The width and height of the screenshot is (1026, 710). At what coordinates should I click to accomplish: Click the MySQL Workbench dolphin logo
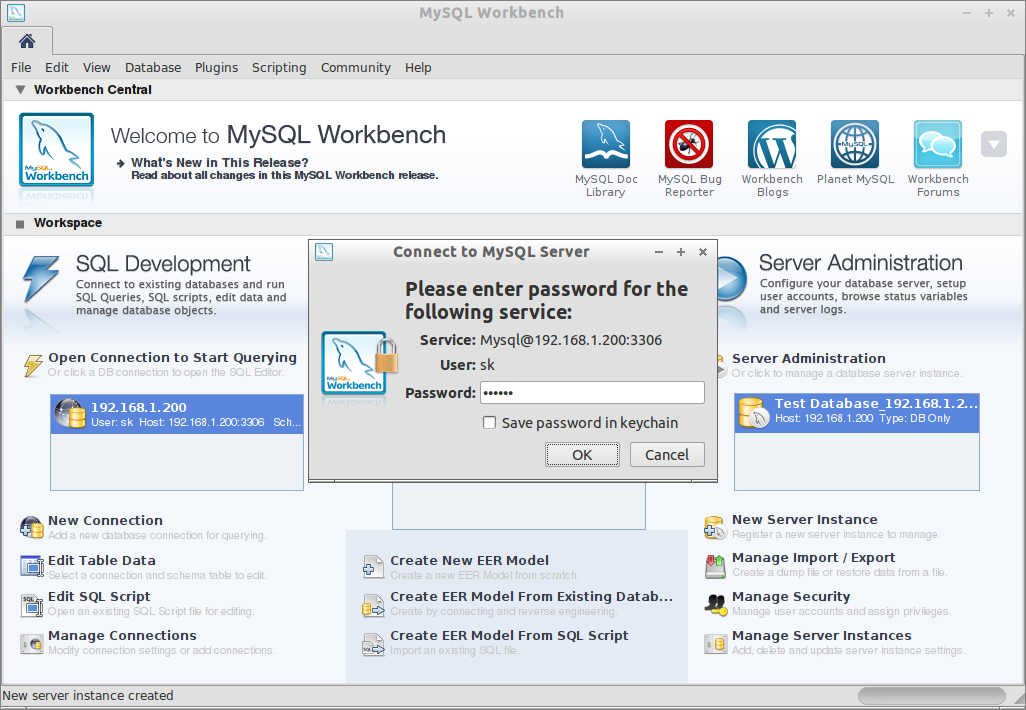(x=56, y=150)
